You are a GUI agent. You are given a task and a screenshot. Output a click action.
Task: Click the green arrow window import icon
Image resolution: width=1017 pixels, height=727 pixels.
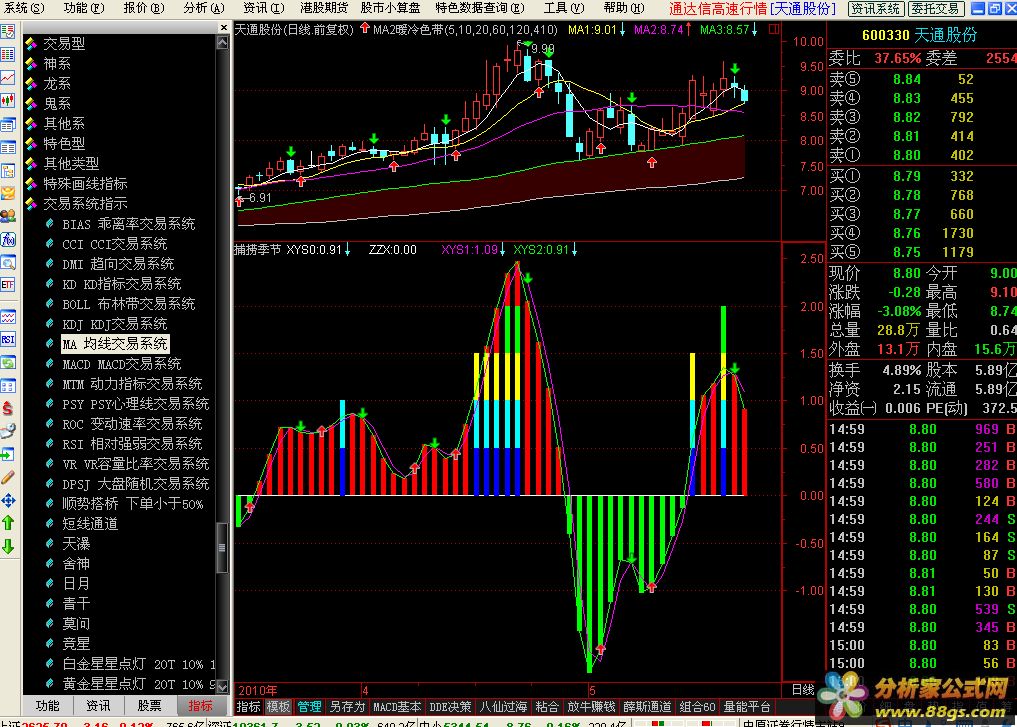pos(8,455)
